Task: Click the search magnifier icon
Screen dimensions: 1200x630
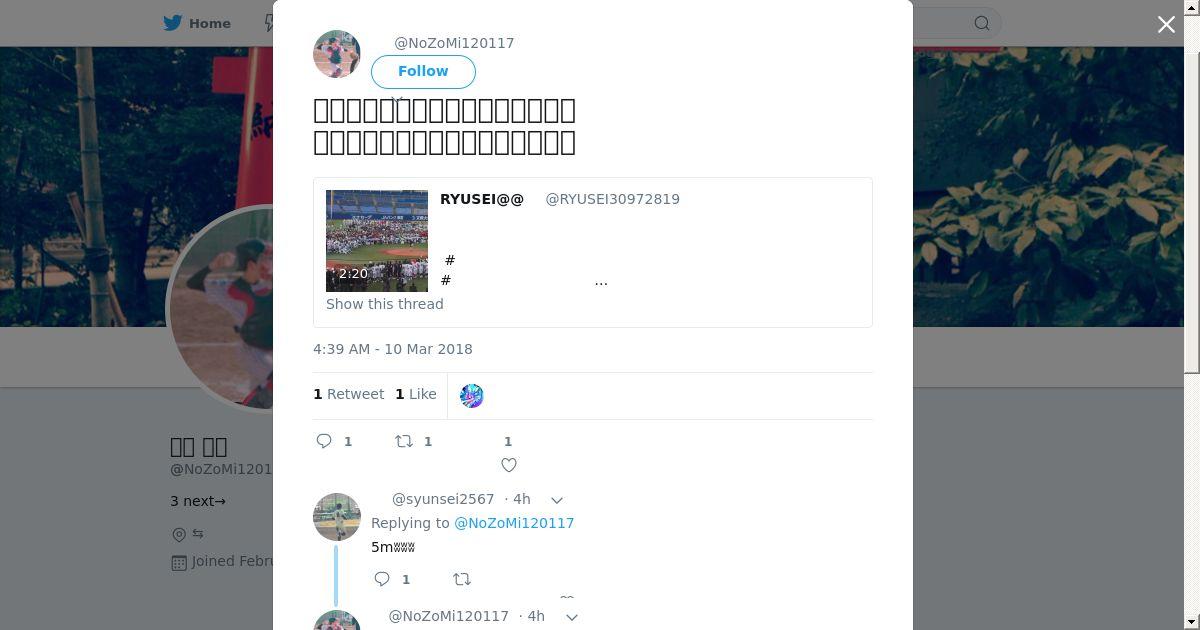Action: point(982,23)
